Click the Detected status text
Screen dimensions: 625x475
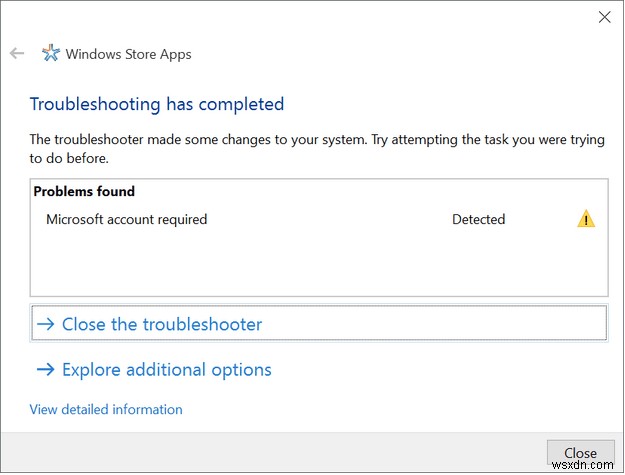[x=478, y=219]
